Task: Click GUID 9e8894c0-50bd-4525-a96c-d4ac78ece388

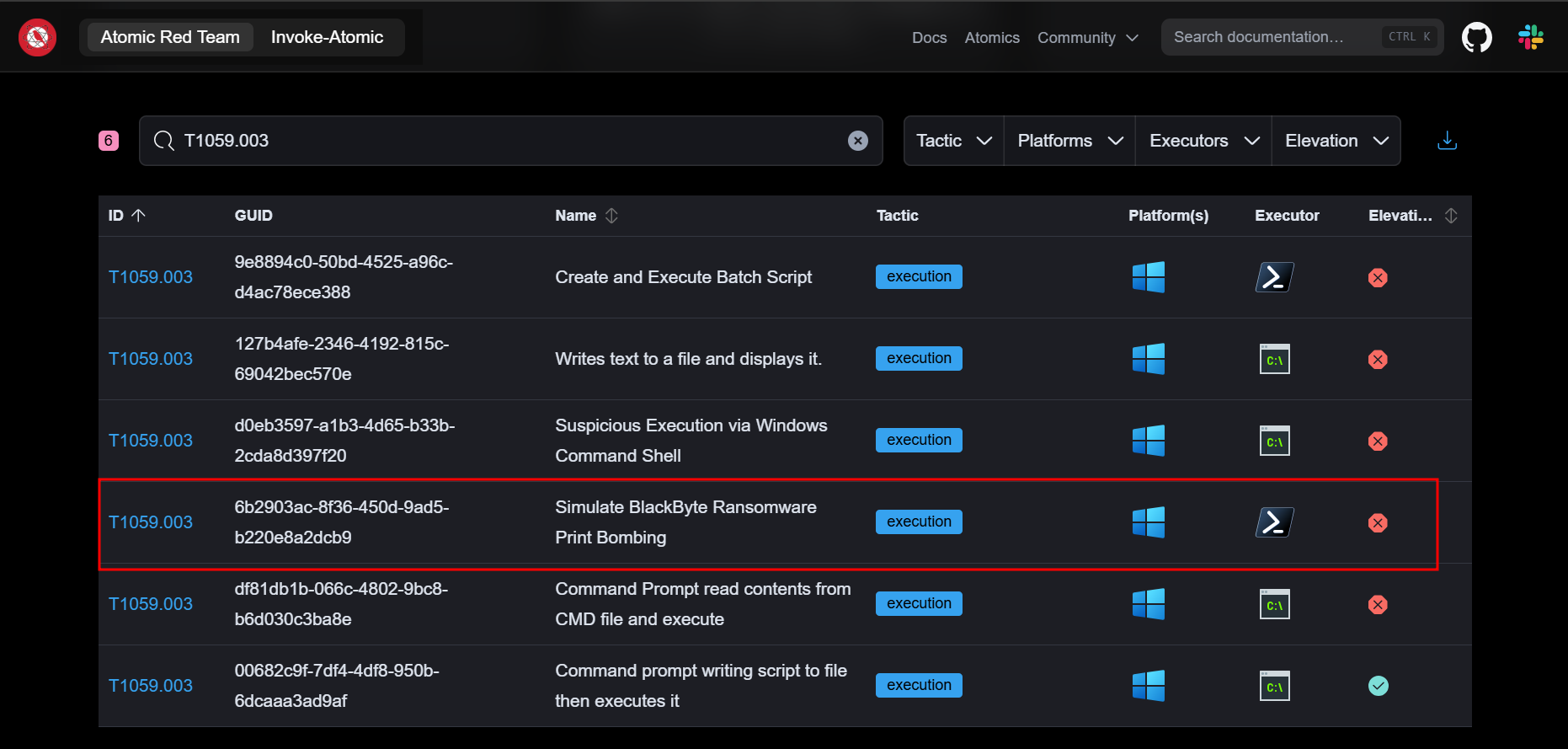Action: [x=344, y=277]
